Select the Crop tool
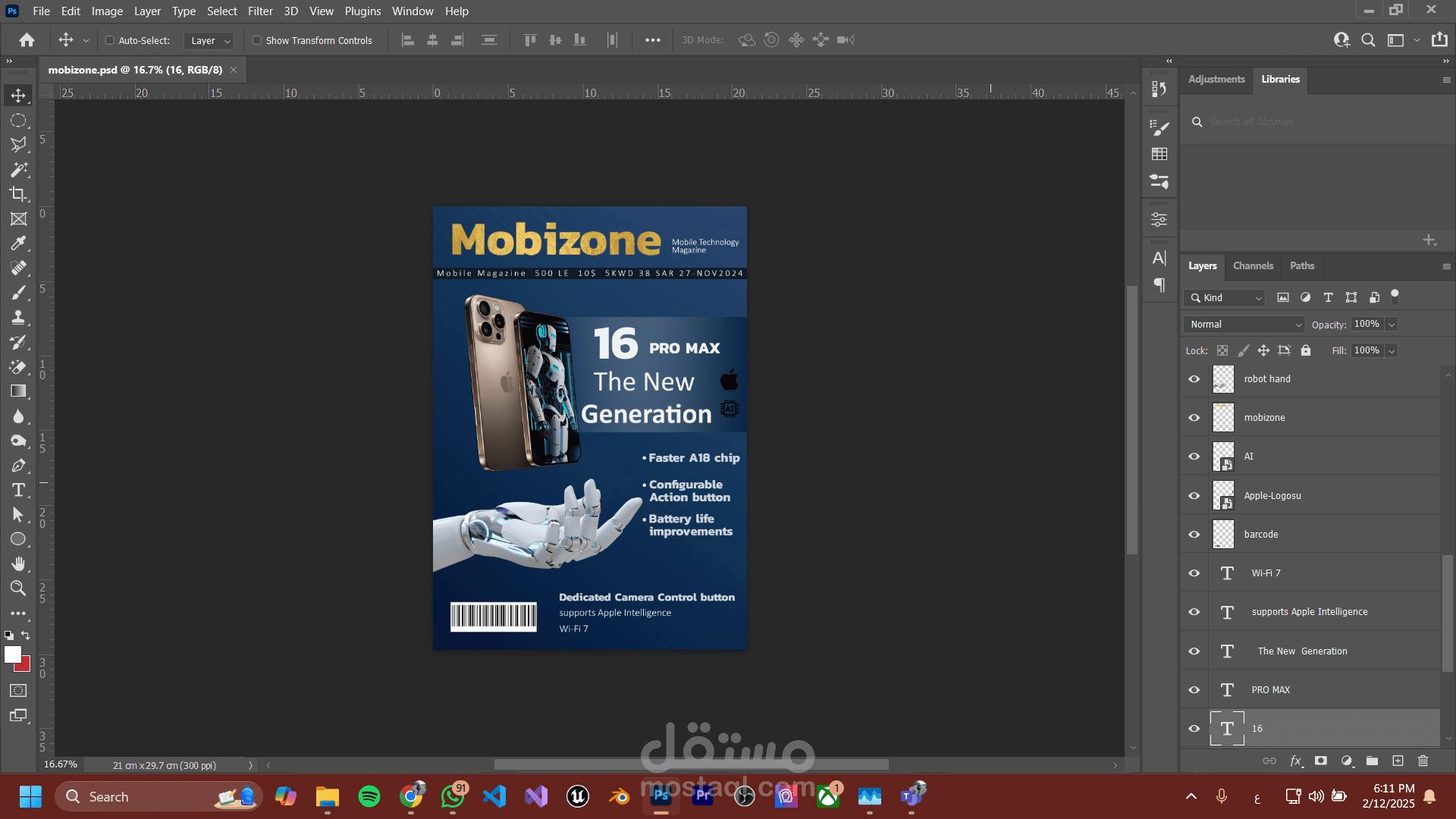 [x=19, y=194]
